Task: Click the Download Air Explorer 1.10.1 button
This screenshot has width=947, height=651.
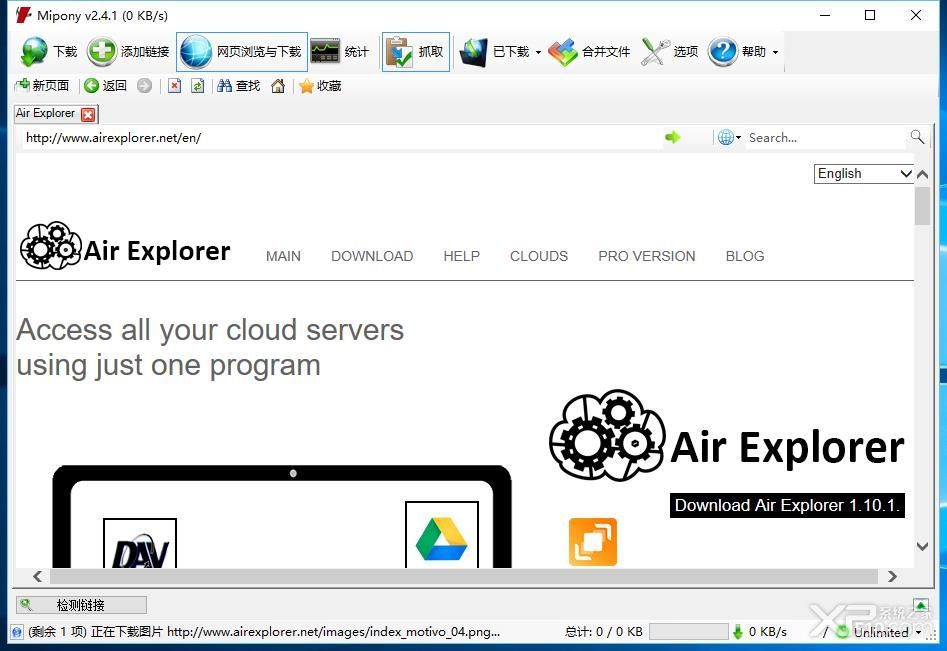Action: tap(787, 505)
